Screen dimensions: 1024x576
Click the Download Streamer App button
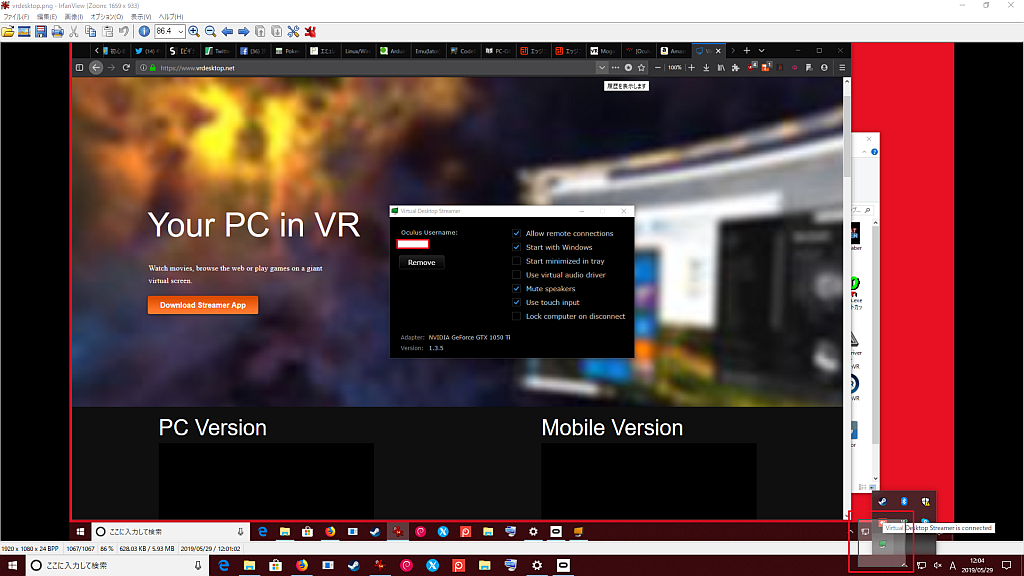point(203,305)
